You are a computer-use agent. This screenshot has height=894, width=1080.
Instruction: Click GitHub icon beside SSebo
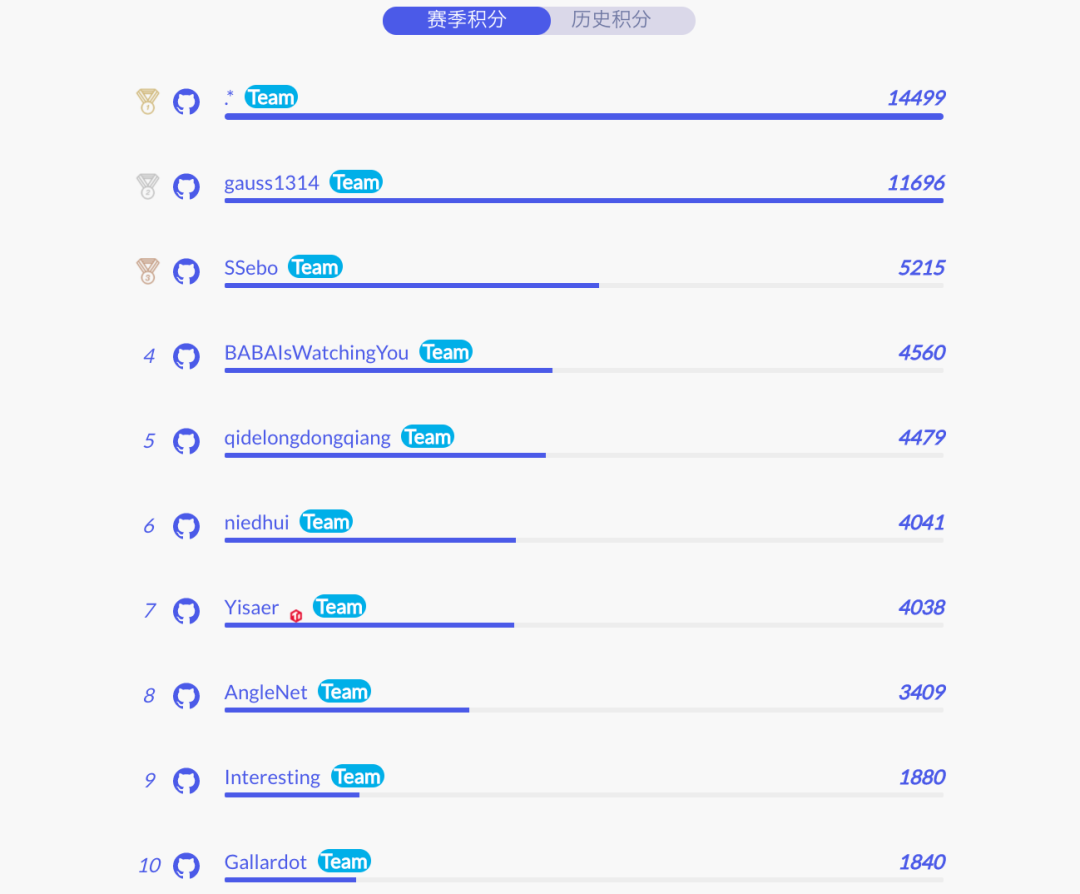(186, 271)
